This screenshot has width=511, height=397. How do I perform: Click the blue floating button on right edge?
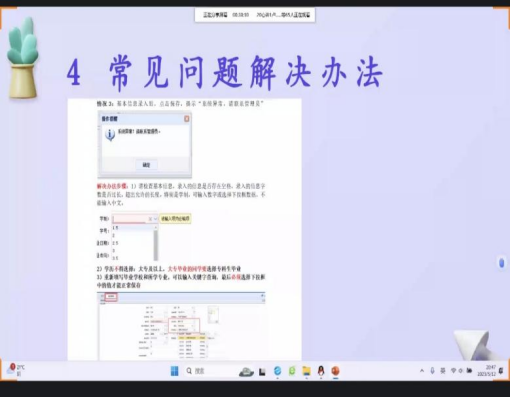coord(501,262)
